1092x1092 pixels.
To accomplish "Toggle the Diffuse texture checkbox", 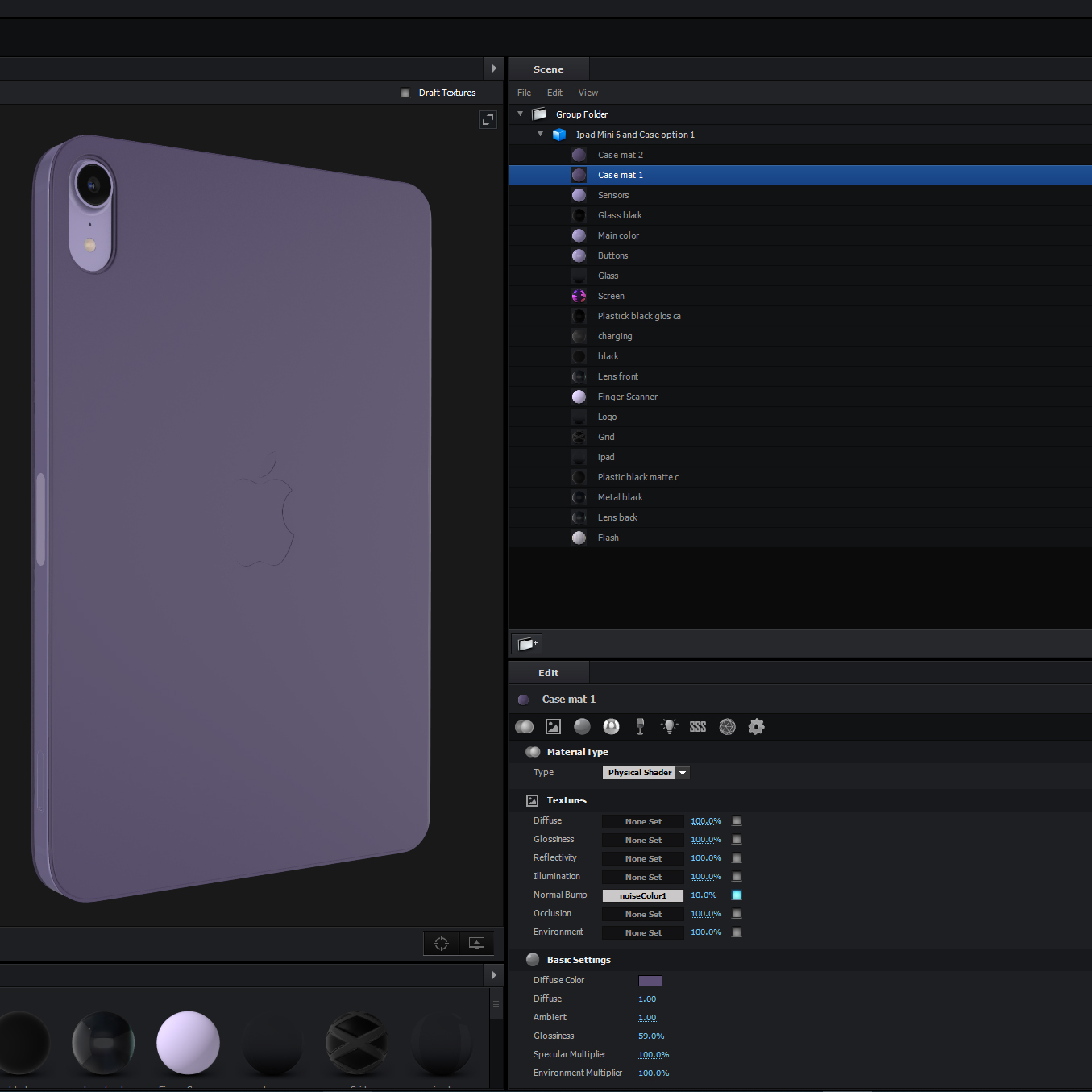I will point(737,821).
